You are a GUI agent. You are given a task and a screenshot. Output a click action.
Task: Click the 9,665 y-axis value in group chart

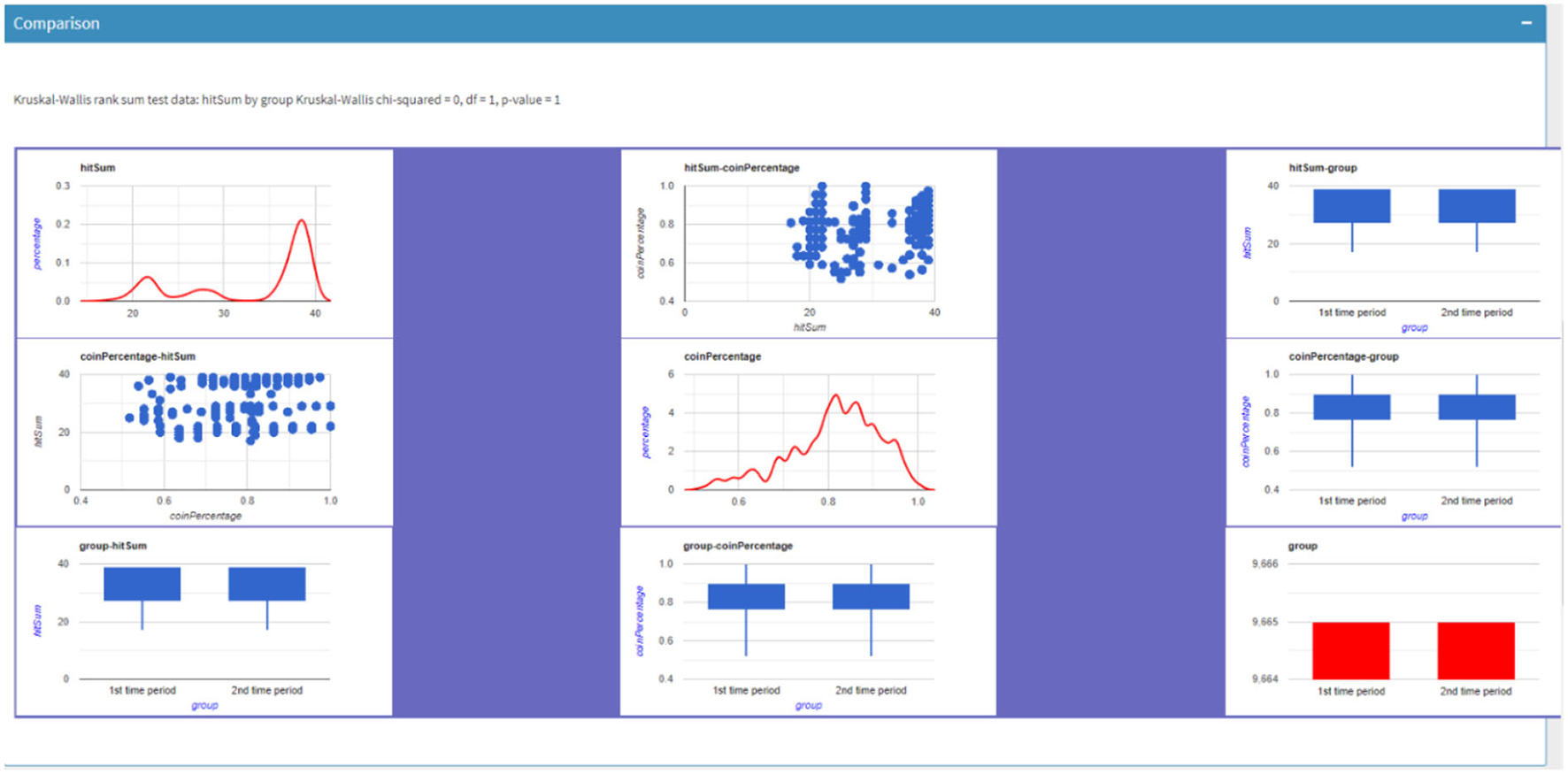point(1264,623)
